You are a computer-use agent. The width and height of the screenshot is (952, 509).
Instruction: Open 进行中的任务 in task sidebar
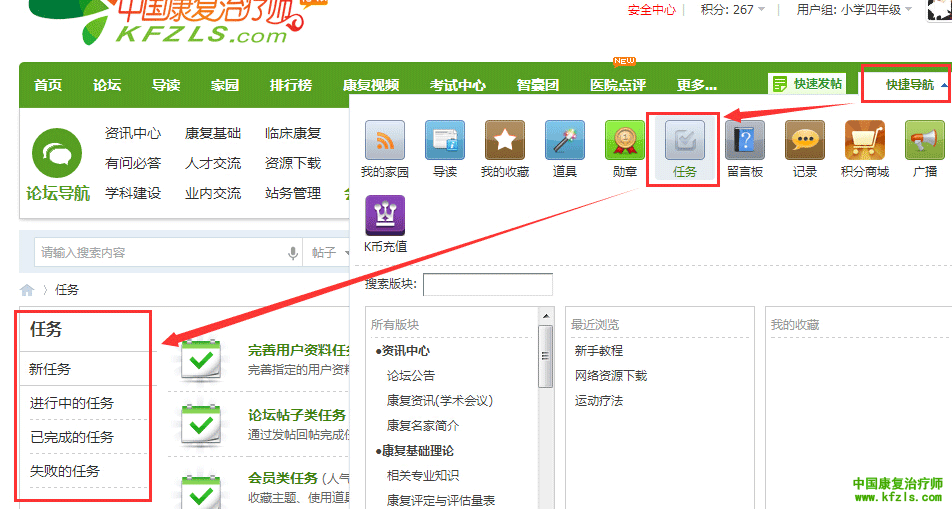[71, 404]
